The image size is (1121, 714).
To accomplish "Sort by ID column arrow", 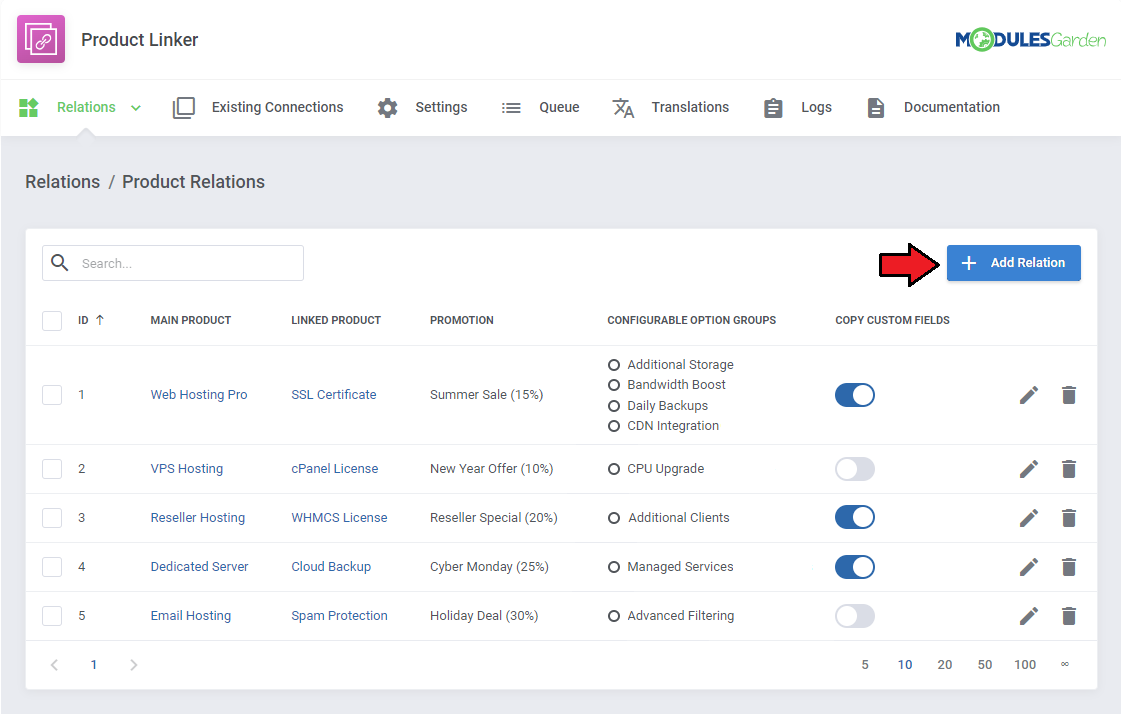I will coord(100,320).
